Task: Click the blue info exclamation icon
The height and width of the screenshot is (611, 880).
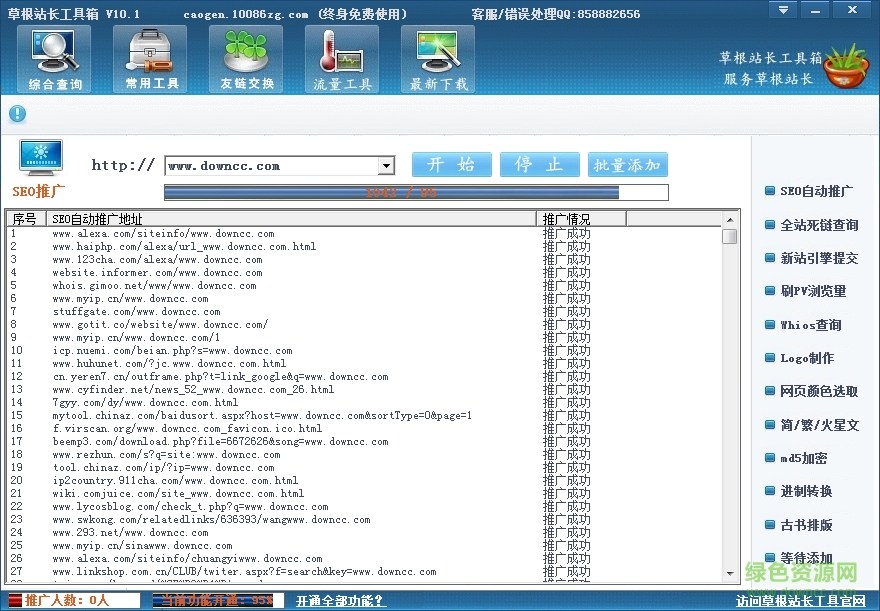Action: point(17,114)
